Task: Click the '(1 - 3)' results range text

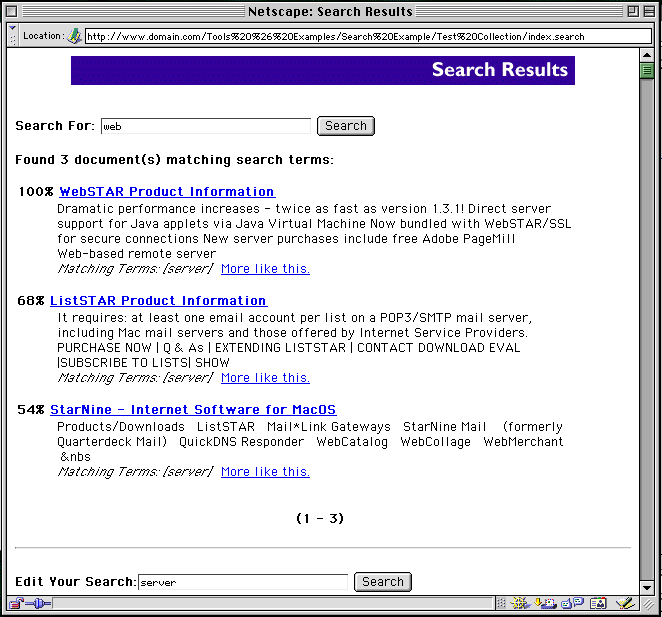Action: point(320,518)
